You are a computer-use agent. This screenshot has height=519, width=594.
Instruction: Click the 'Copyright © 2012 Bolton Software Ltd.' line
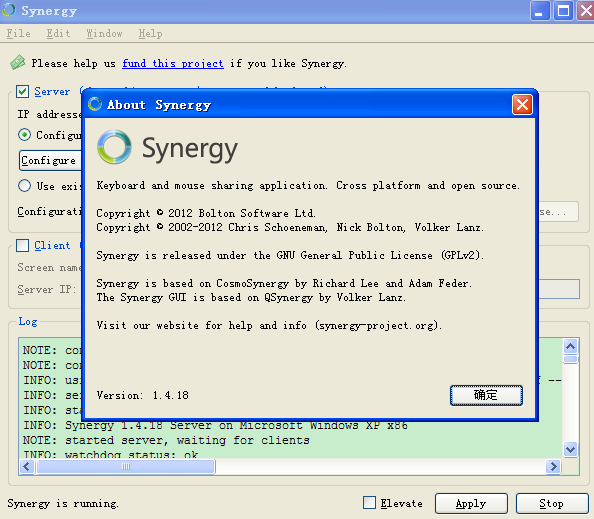(206, 213)
